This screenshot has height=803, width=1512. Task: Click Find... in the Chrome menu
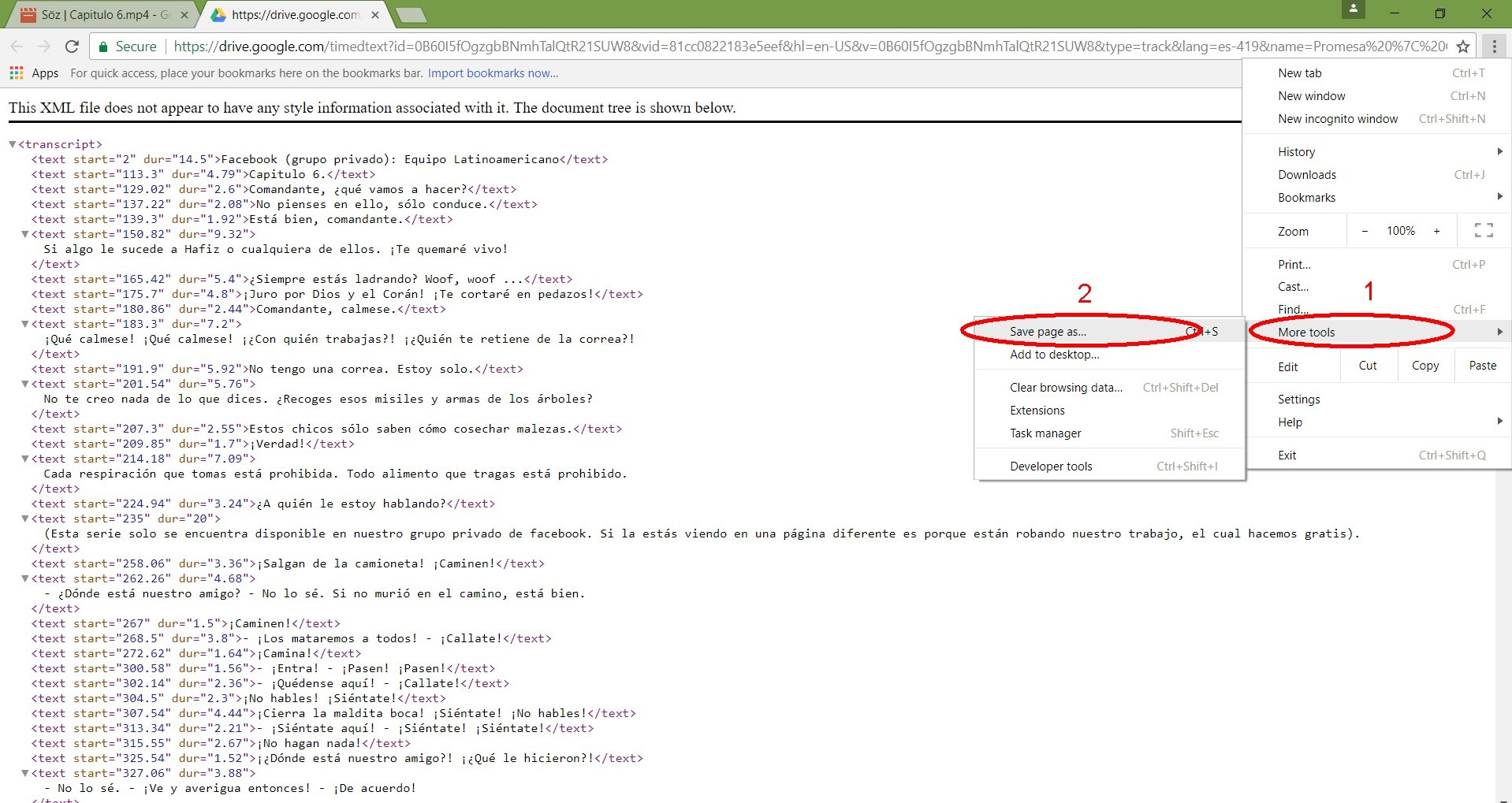[x=1377, y=310]
